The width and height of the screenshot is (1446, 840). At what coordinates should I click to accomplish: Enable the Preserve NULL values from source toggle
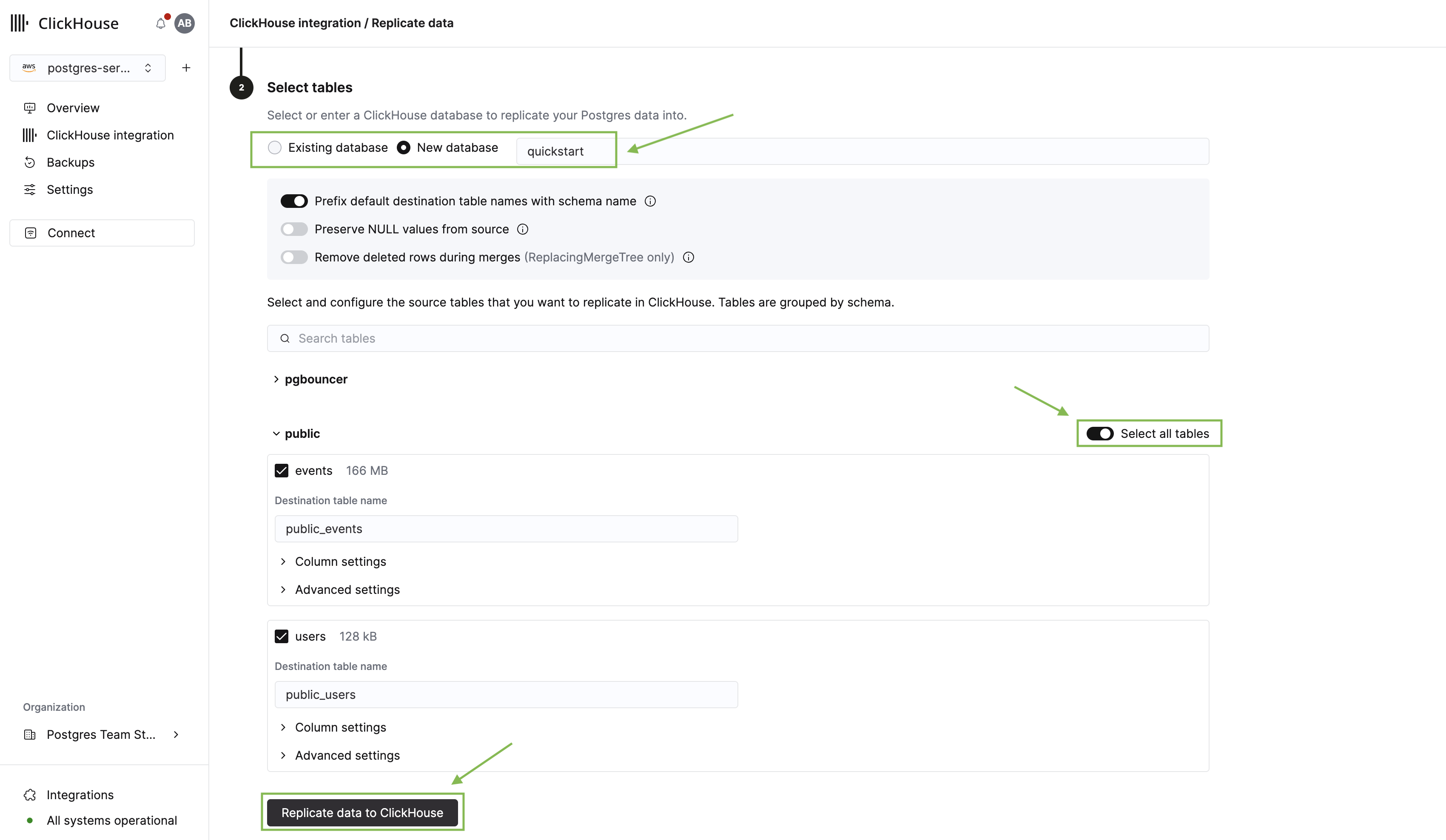tap(294, 229)
